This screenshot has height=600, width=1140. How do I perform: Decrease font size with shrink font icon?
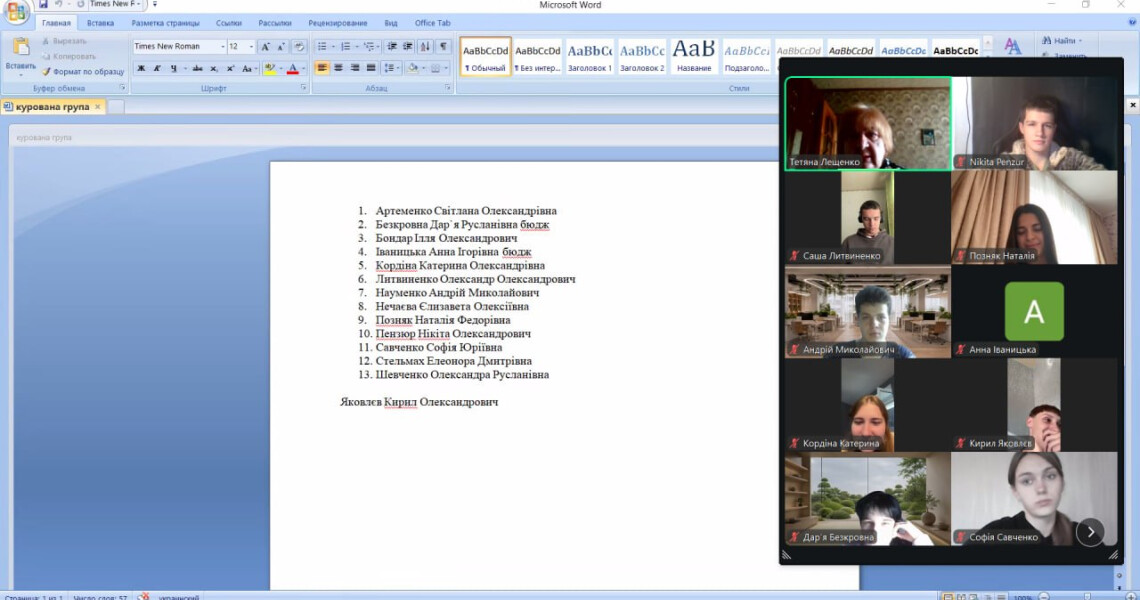(x=281, y=47)
